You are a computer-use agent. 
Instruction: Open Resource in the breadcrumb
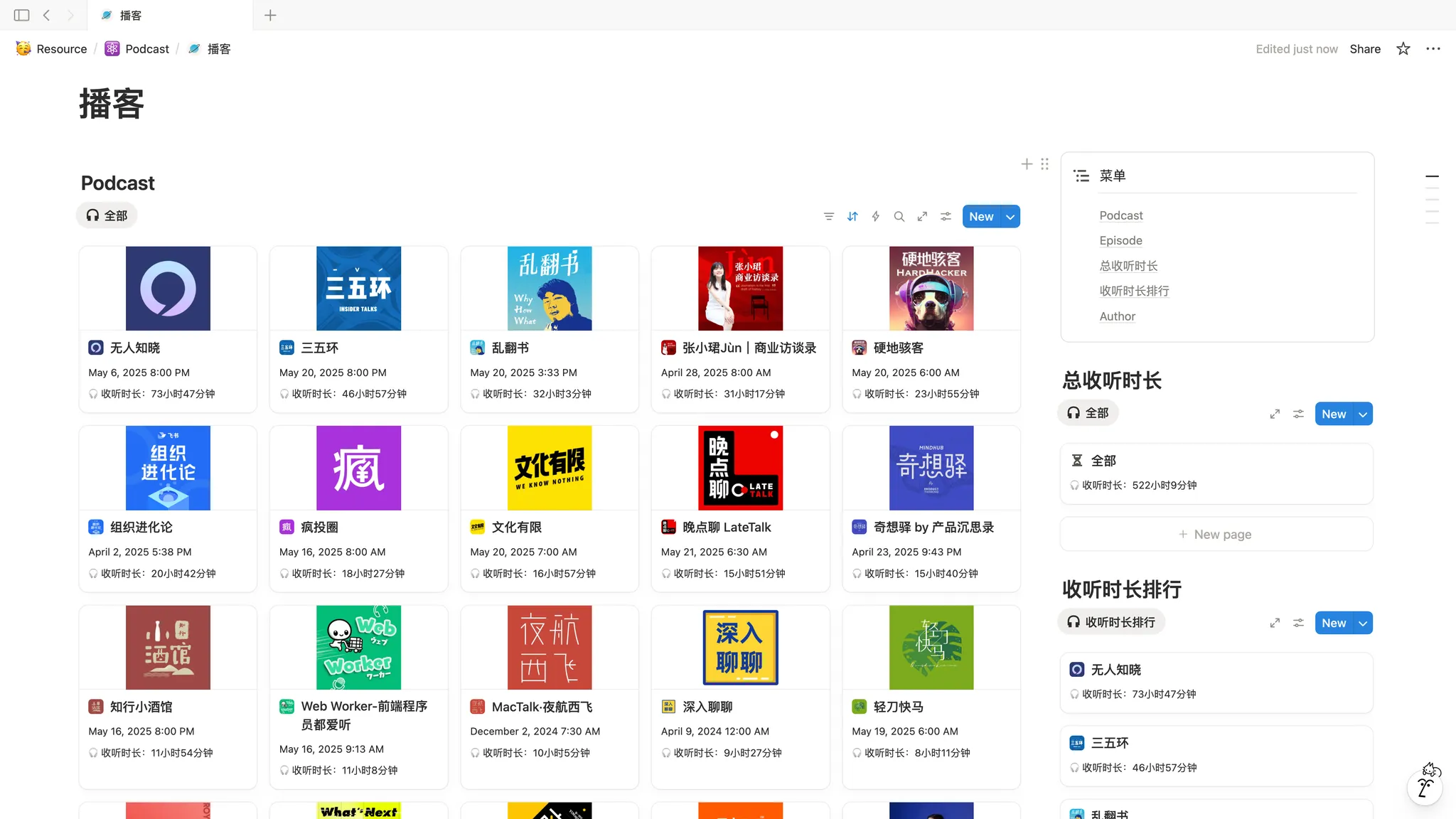pyautogui.click(x=61, y=49)
